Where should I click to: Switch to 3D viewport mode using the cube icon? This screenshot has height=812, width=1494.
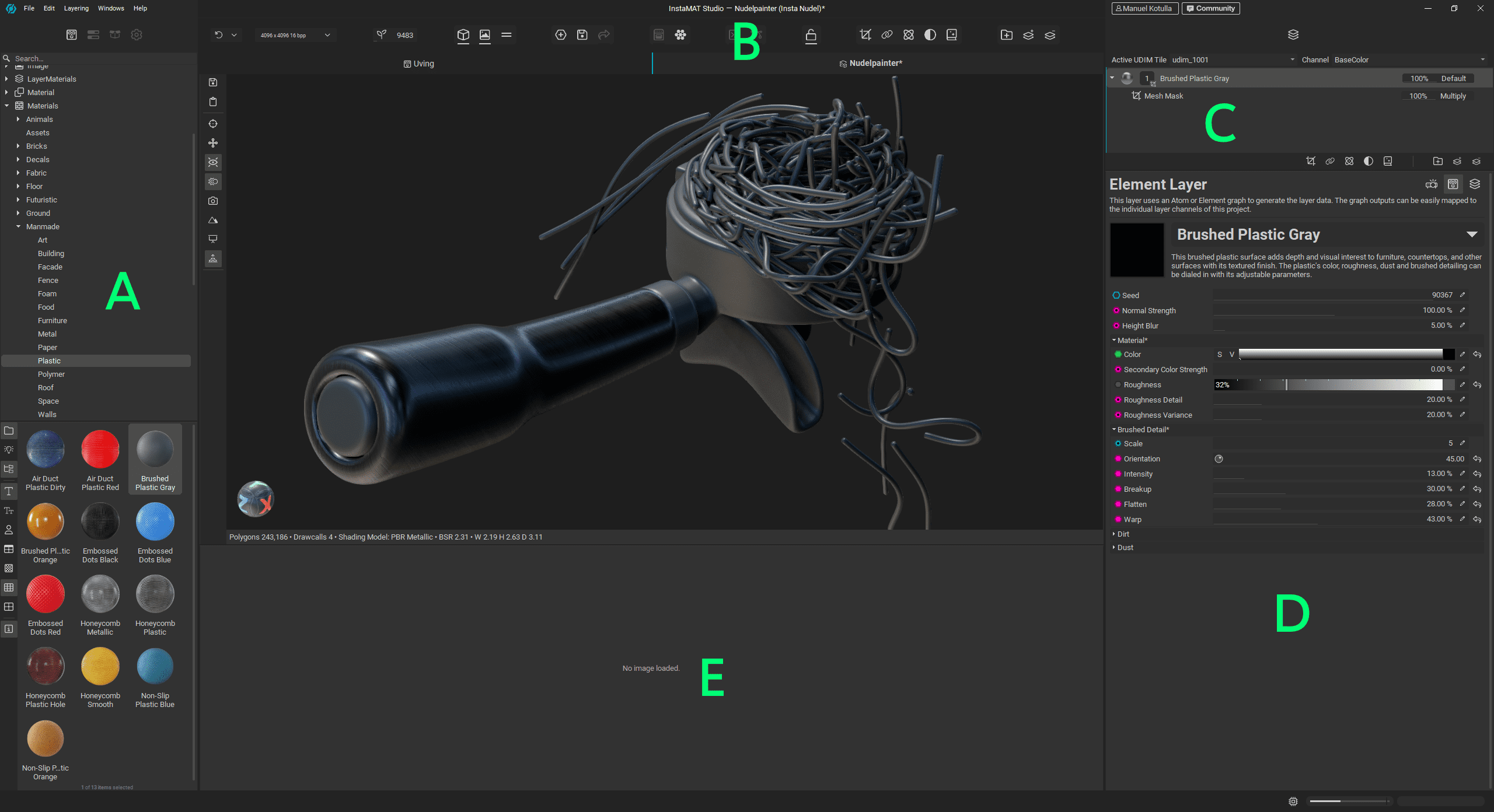click(463, 35)
